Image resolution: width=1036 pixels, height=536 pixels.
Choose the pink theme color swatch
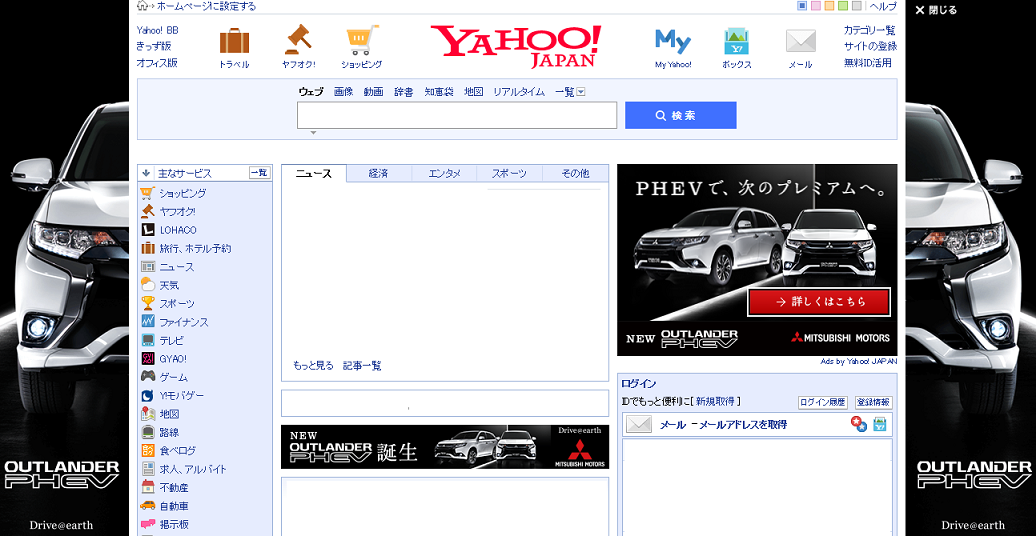(x=816, y=6)
